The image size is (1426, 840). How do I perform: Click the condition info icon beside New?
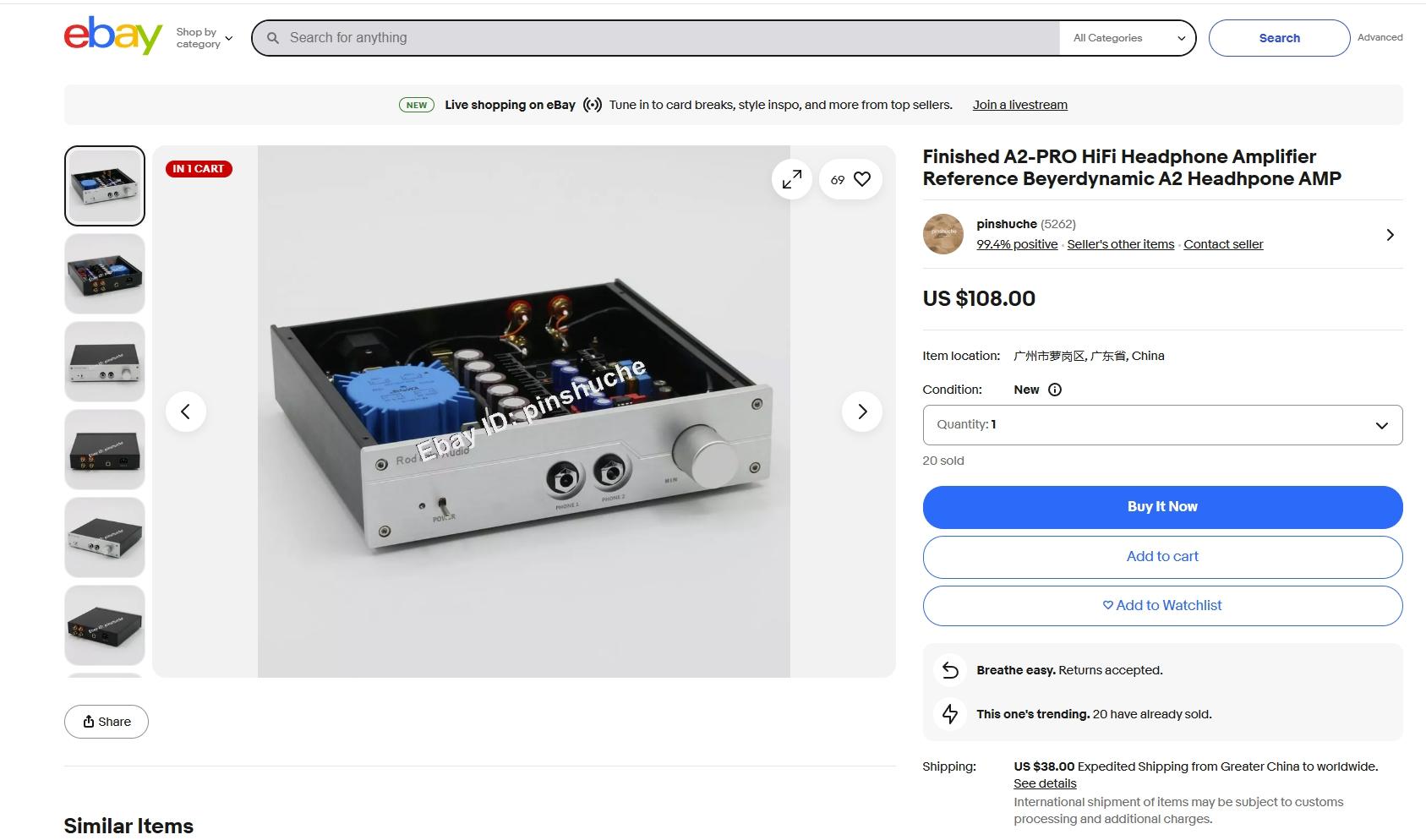1055,390
